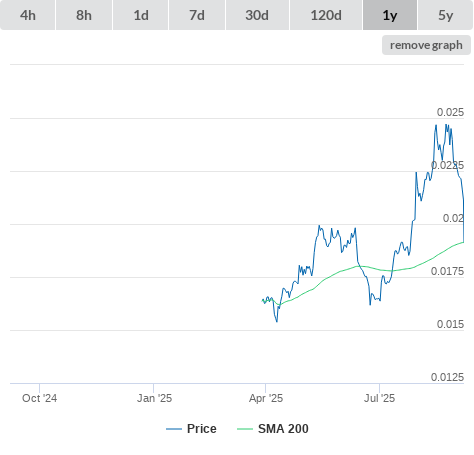This screenshot has width=474, height=455.
Task: Click the 0.0175 y-axis label
Action: tap(447, 271)
